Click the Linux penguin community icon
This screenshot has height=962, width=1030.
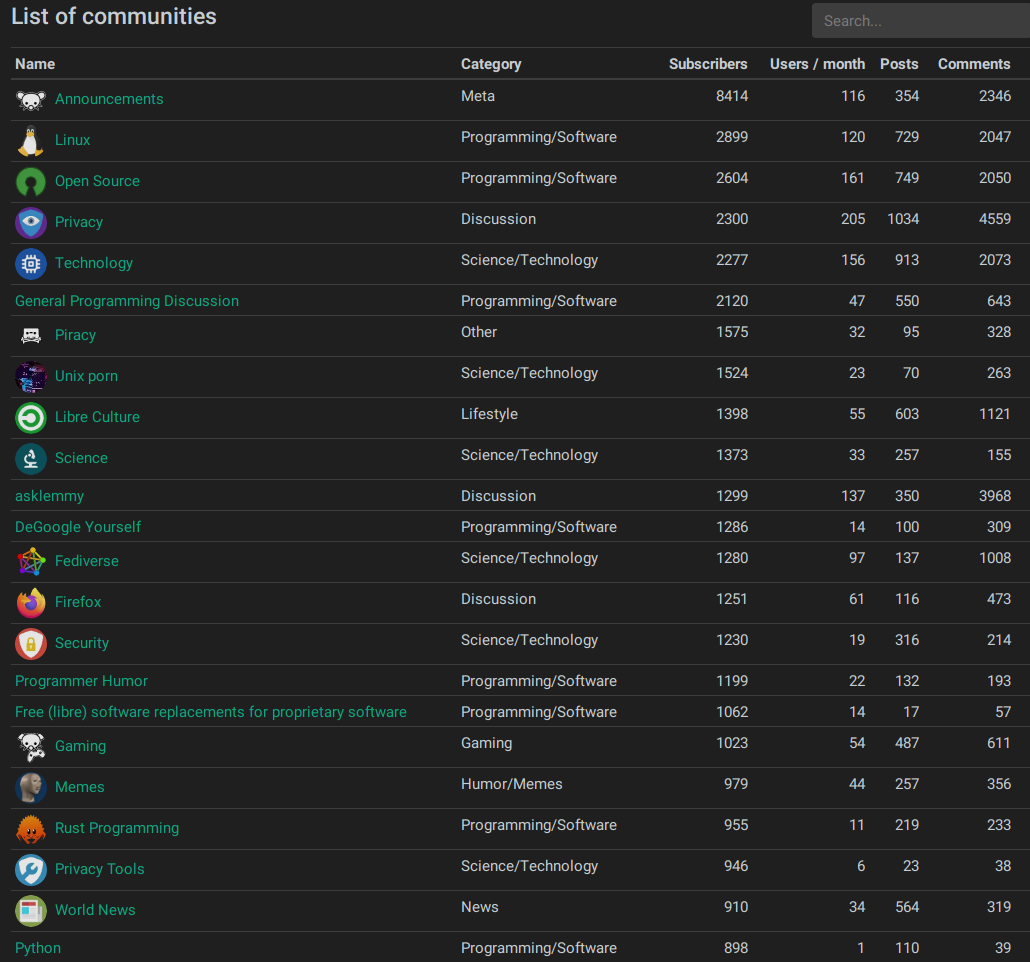tap(31, 141)
